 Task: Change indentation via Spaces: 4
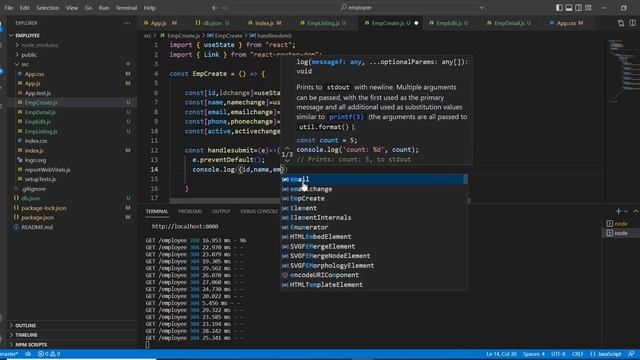(534, 354)
